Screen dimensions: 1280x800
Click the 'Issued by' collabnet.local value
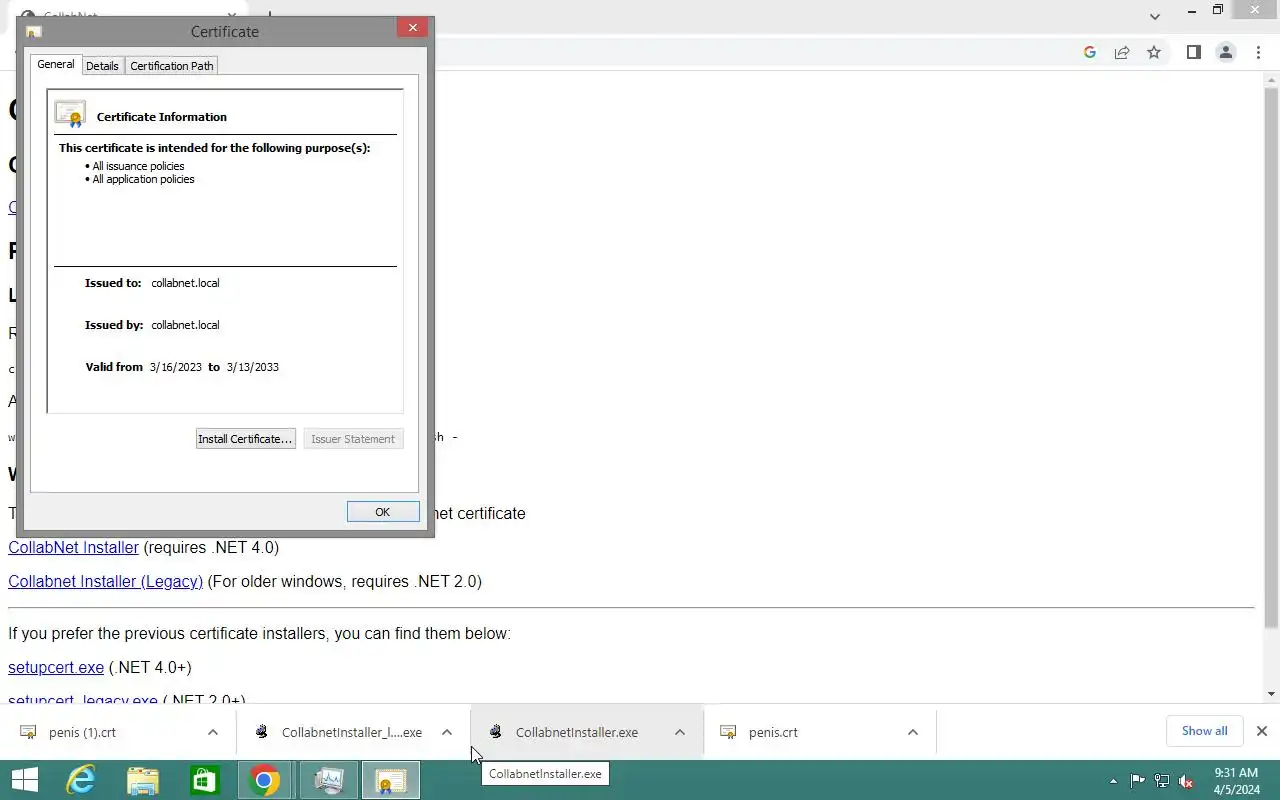tap(185, 325)
